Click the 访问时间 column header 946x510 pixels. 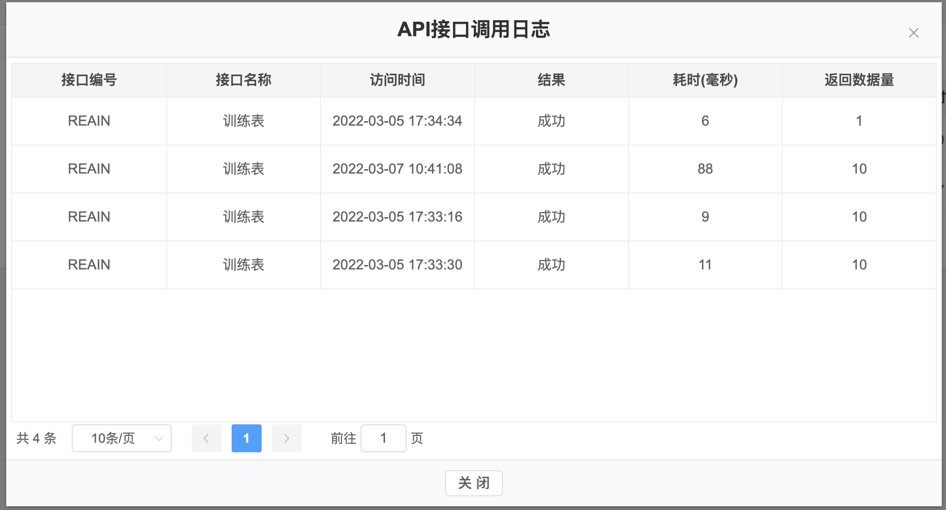pyautogui.click(x=398, y=80)
